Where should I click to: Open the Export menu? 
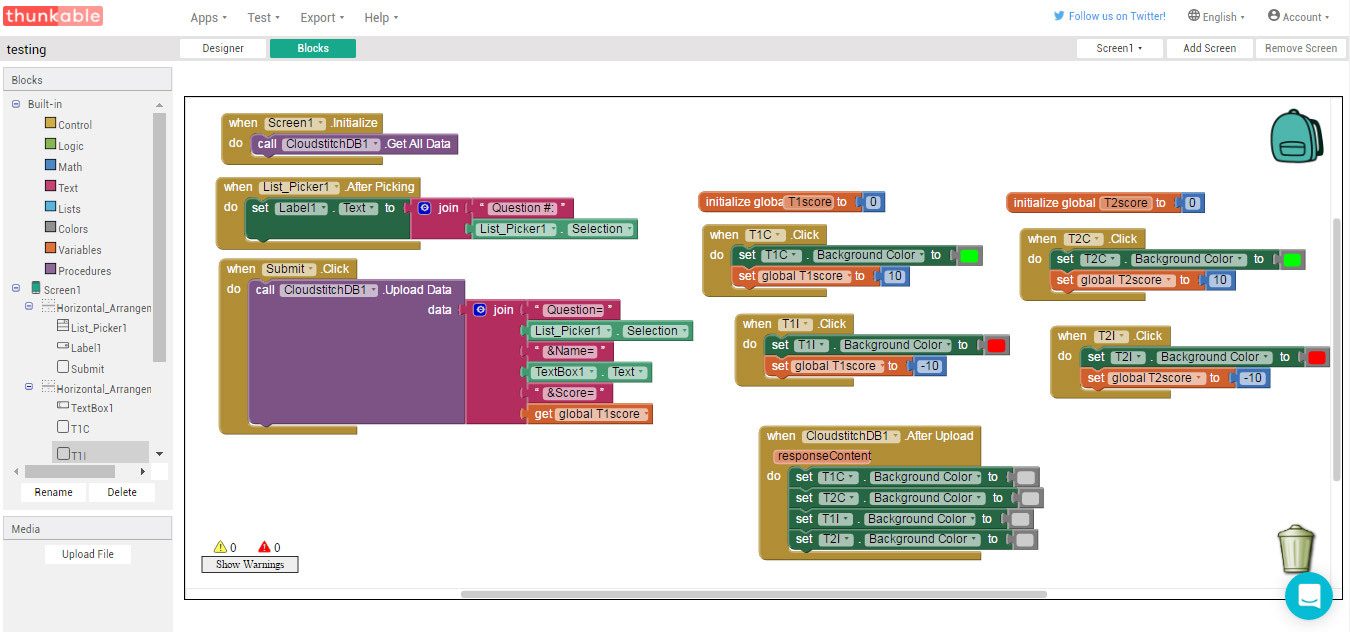pos(322,17)
